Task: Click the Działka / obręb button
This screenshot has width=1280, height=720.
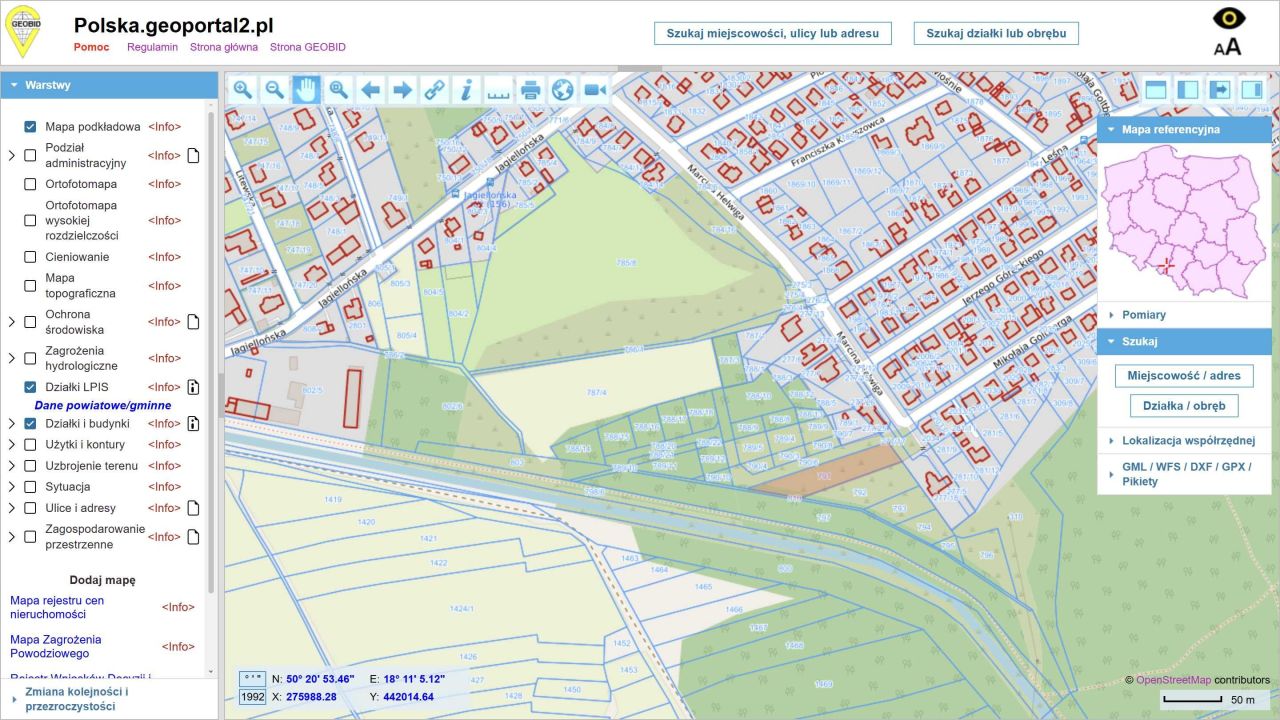Action: pyautogui.click(x=1184, y=406)
